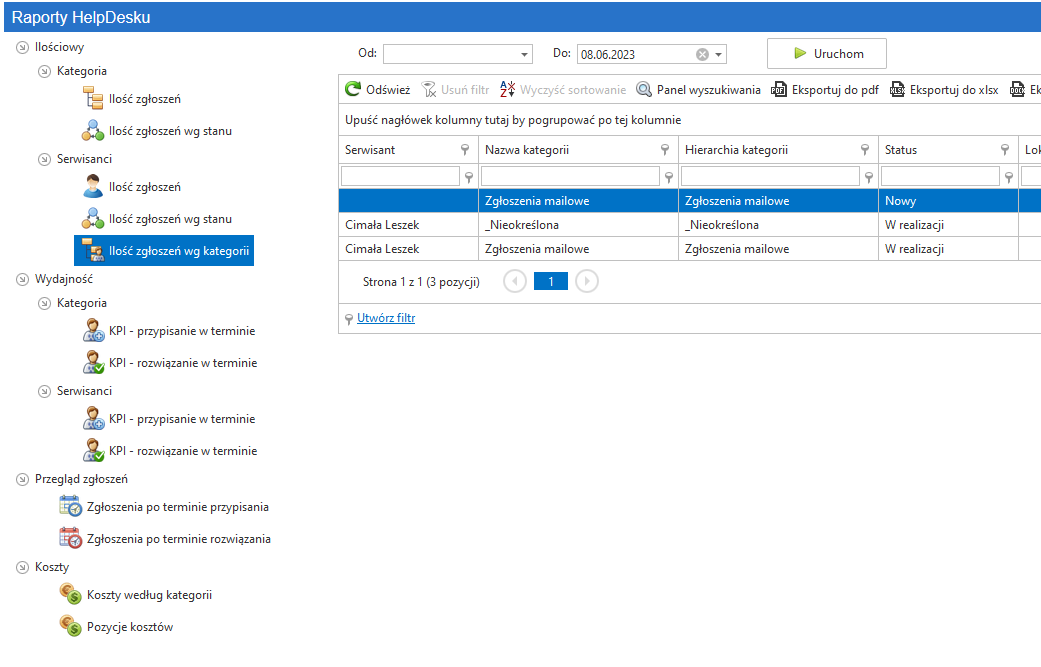The image size is (1041, 667).
Task: Collapse the Koszty tree group
Action: (x=23, y=567)
